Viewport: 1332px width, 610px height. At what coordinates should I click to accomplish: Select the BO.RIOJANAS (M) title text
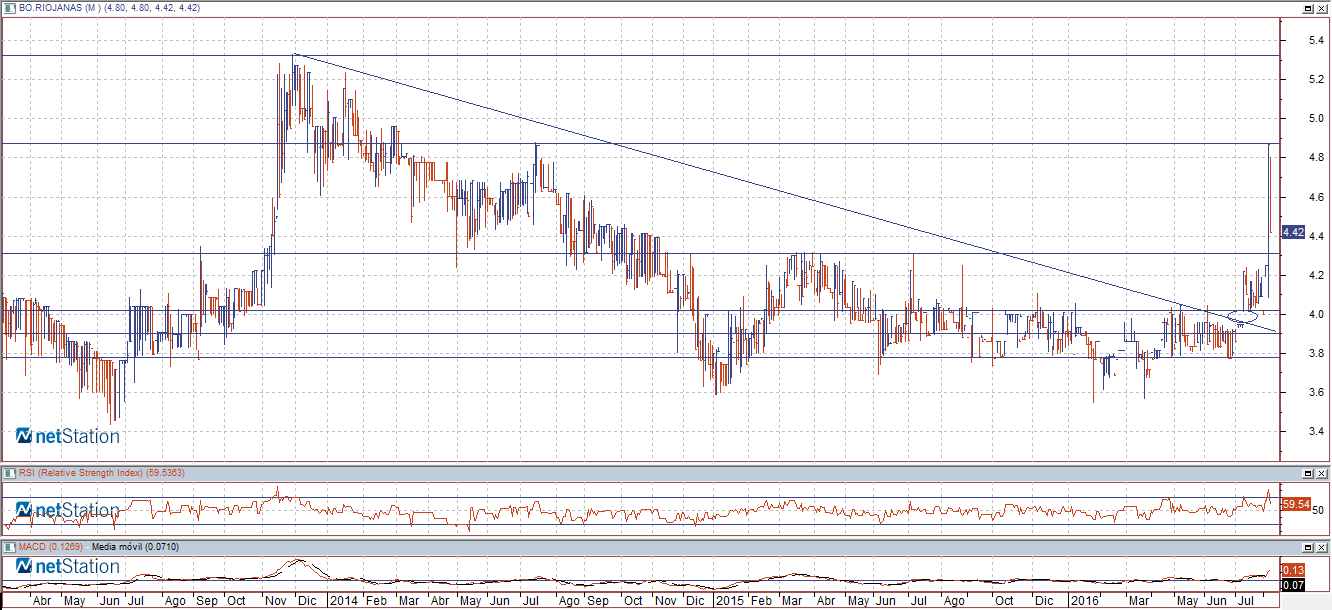pos(58,8)
